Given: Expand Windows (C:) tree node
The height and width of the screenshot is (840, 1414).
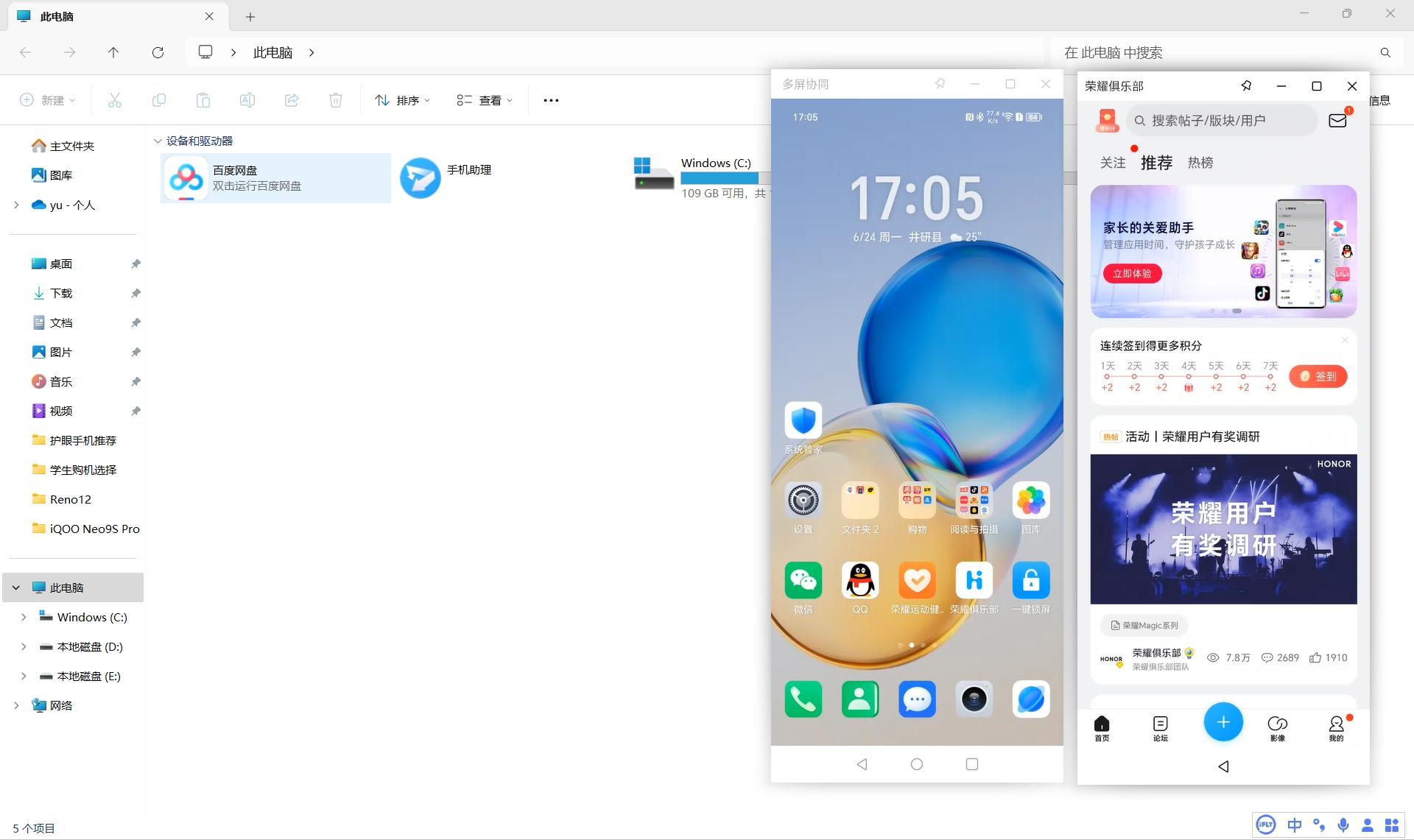Looking at the screenshot, I should 24,617.
